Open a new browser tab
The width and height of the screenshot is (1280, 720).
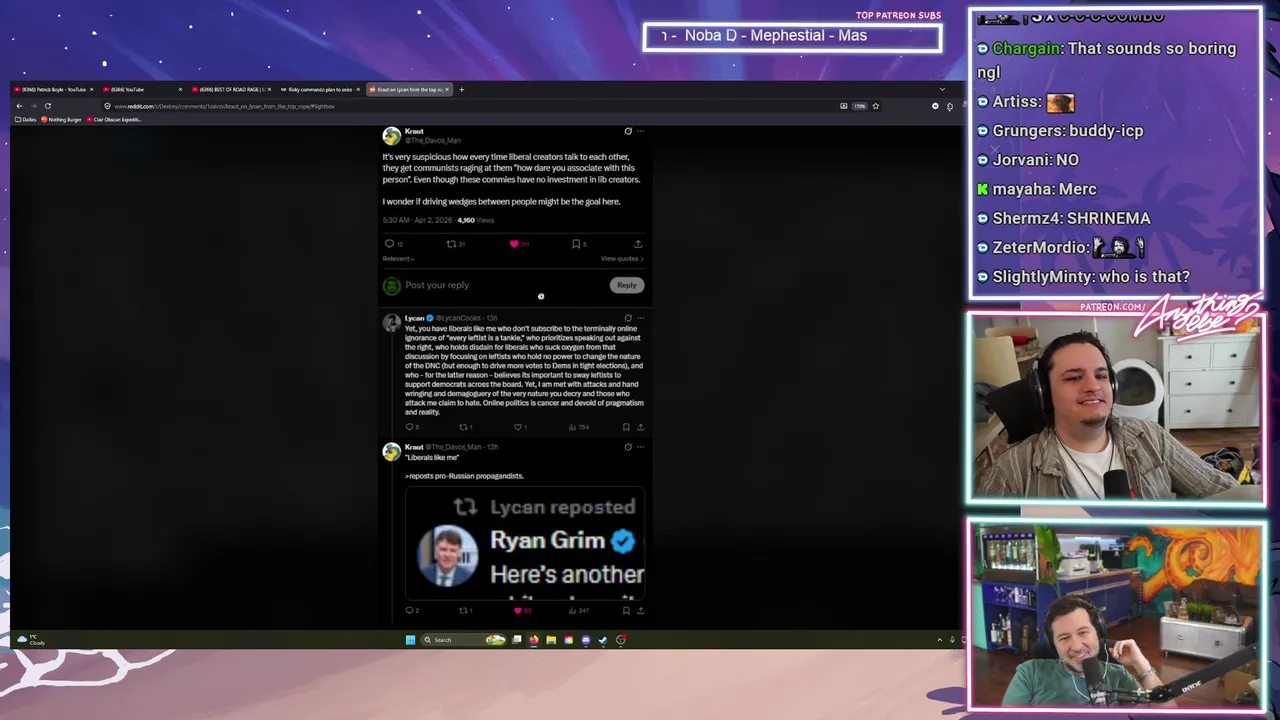(x=461, y=89)
